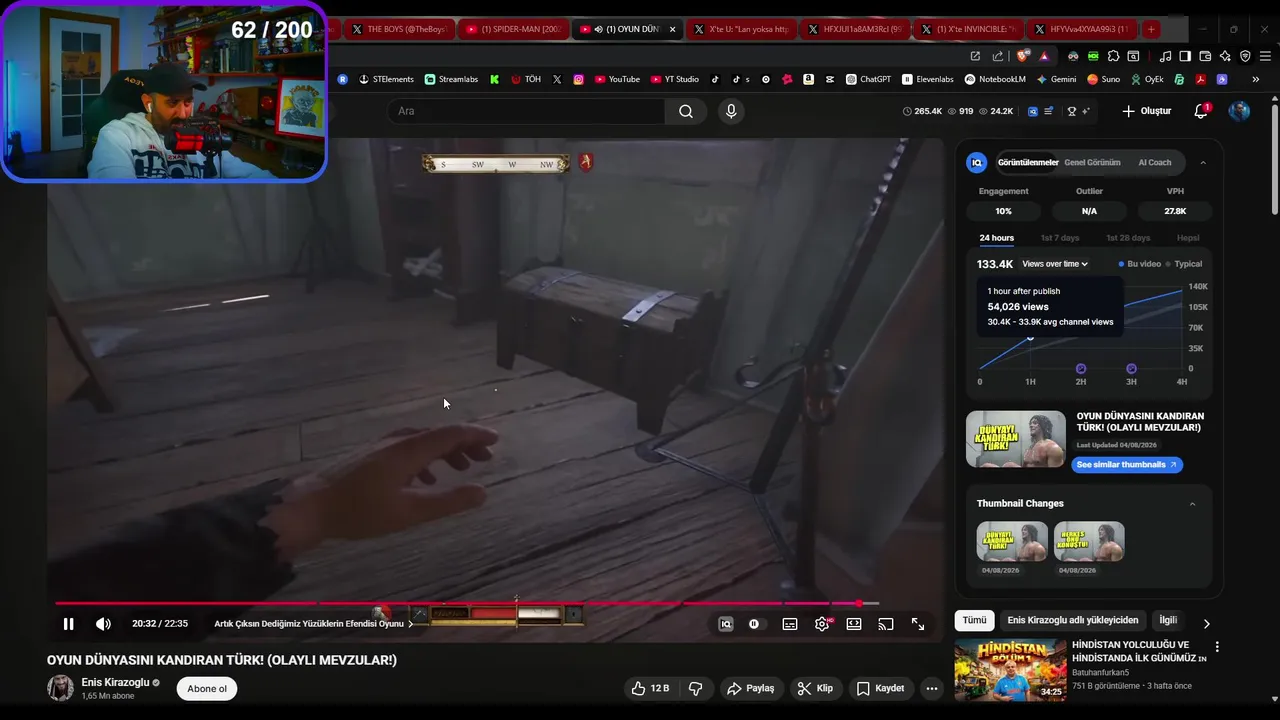The width and height of the screenshot is (1280, 720).
Task: Focus the YouTube 'Ara' search field
Action: pyautogui.click(x=526, y=111)
